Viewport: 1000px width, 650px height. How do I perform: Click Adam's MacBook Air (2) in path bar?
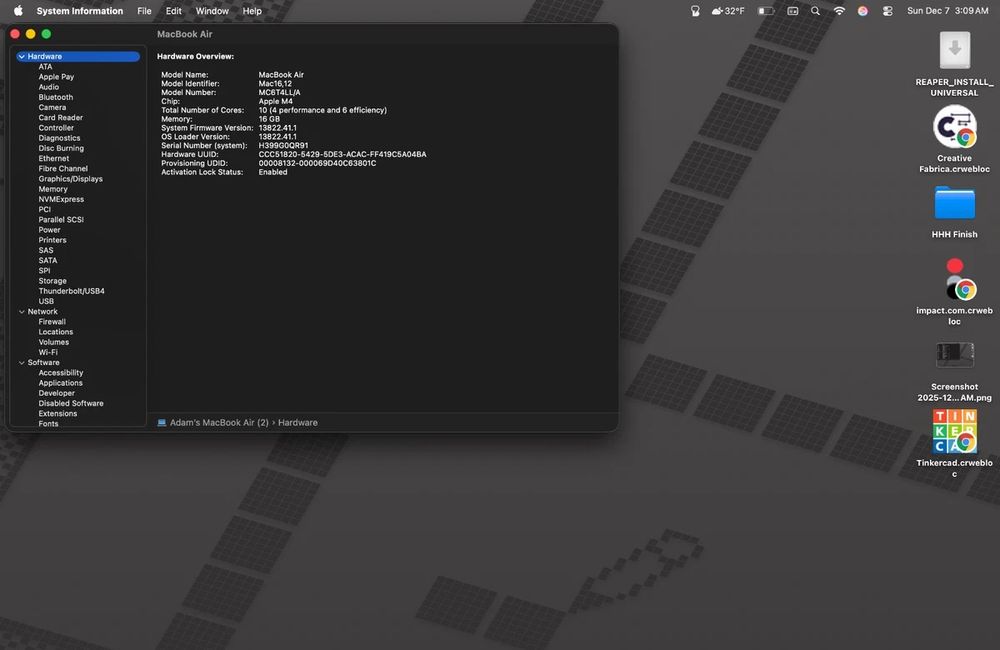point(219,422)
